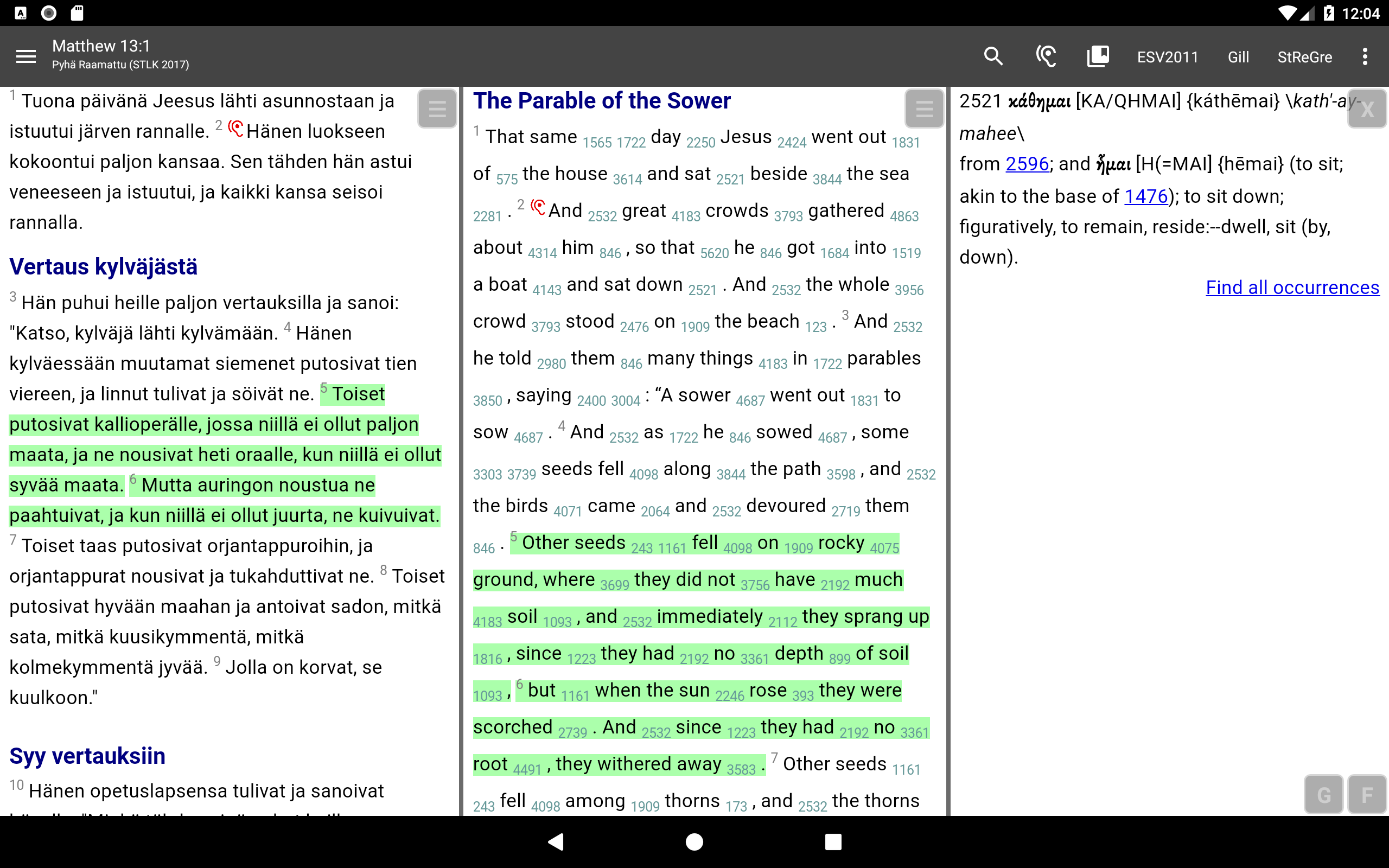Tap the red ear marker in Finnish verse 2
The image size is (1389, 868).
(x=236, y=129)
